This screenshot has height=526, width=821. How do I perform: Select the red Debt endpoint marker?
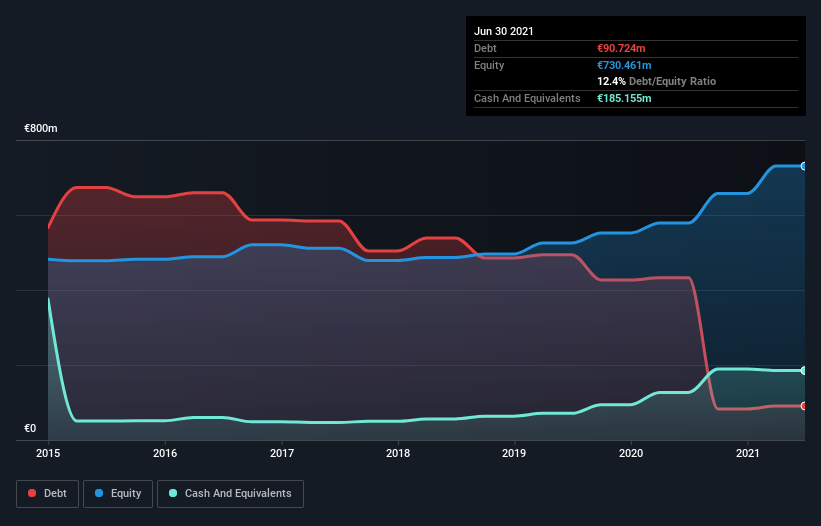[x=803, y=406]
